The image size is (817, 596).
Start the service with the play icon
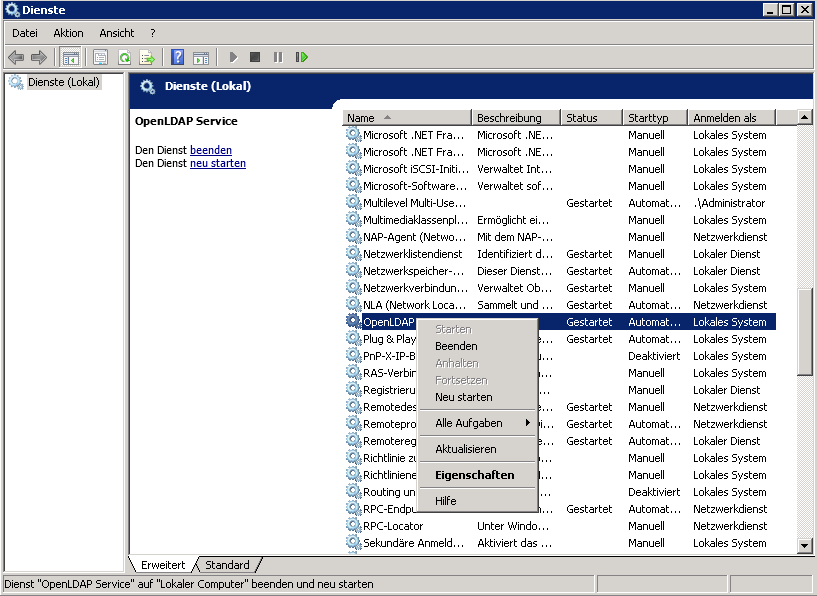coord(231,57)
